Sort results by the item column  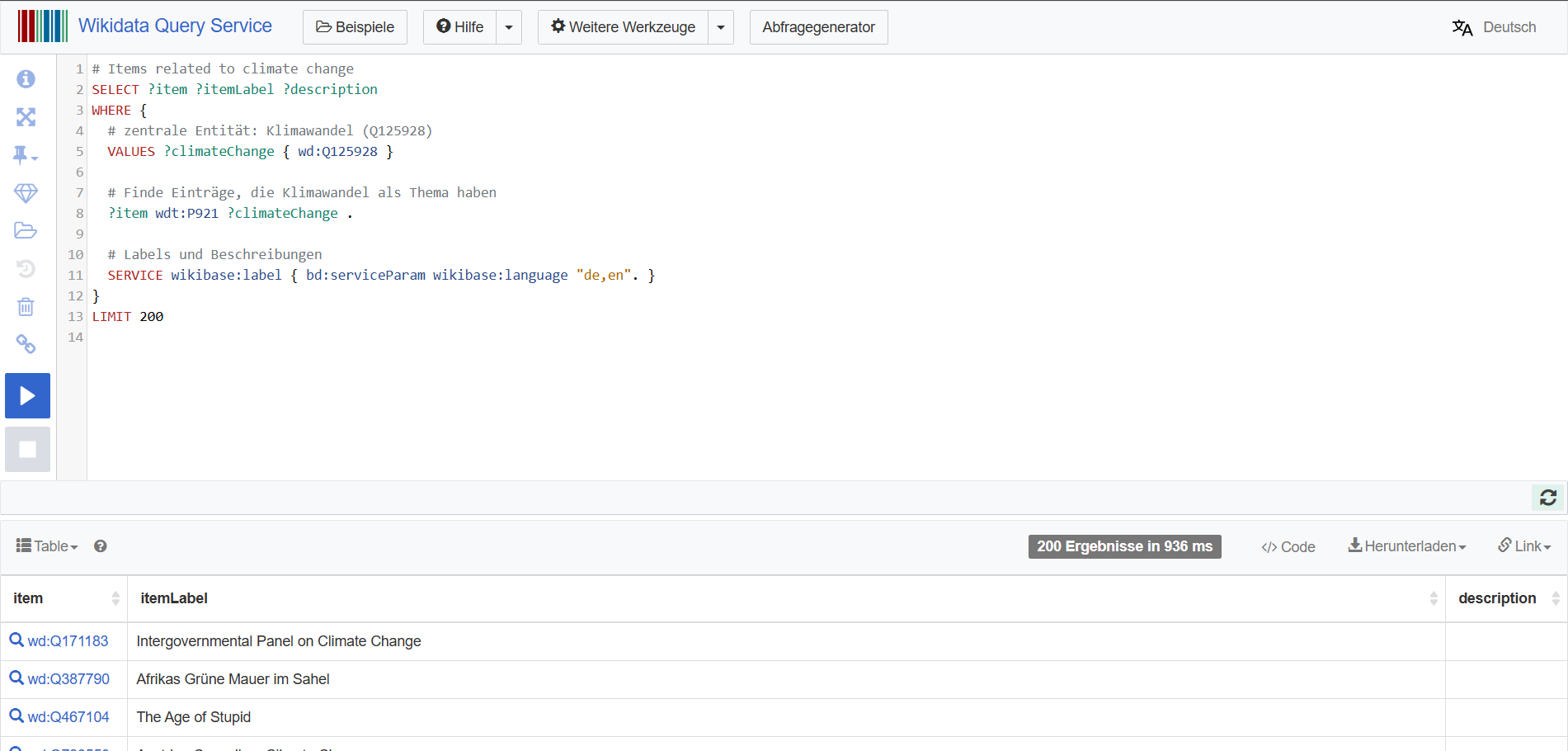[x=115, y=598]
